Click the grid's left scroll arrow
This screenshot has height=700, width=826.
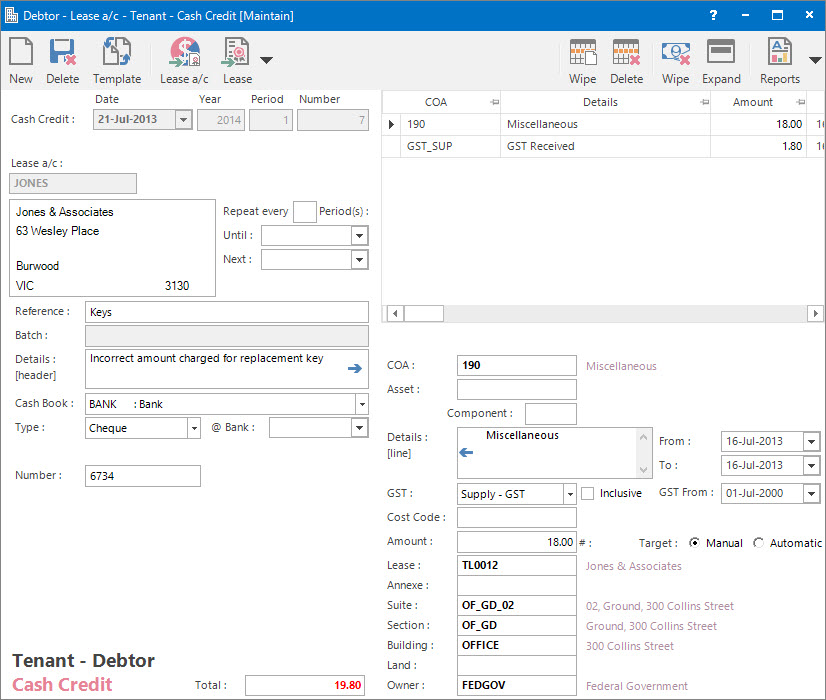pos(395,313)
